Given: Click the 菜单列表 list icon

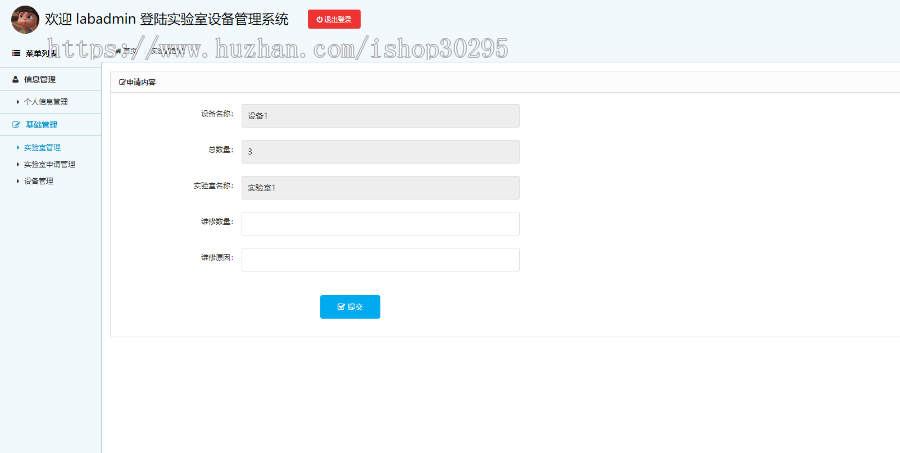Looking at the screenshot, I should tap(16, 53).
